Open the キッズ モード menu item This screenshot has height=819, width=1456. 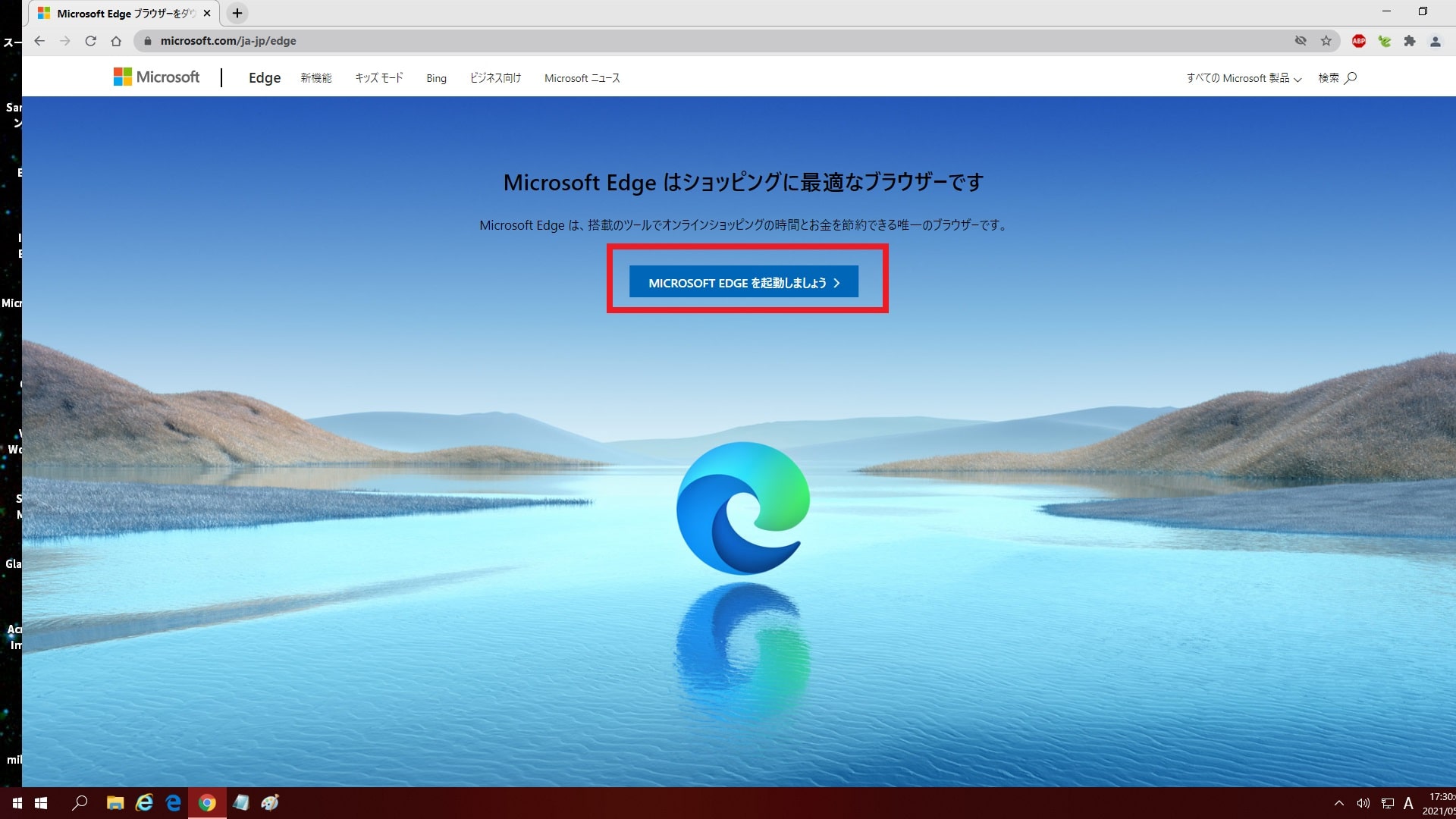pyautogui.click(x=379, y=78)
